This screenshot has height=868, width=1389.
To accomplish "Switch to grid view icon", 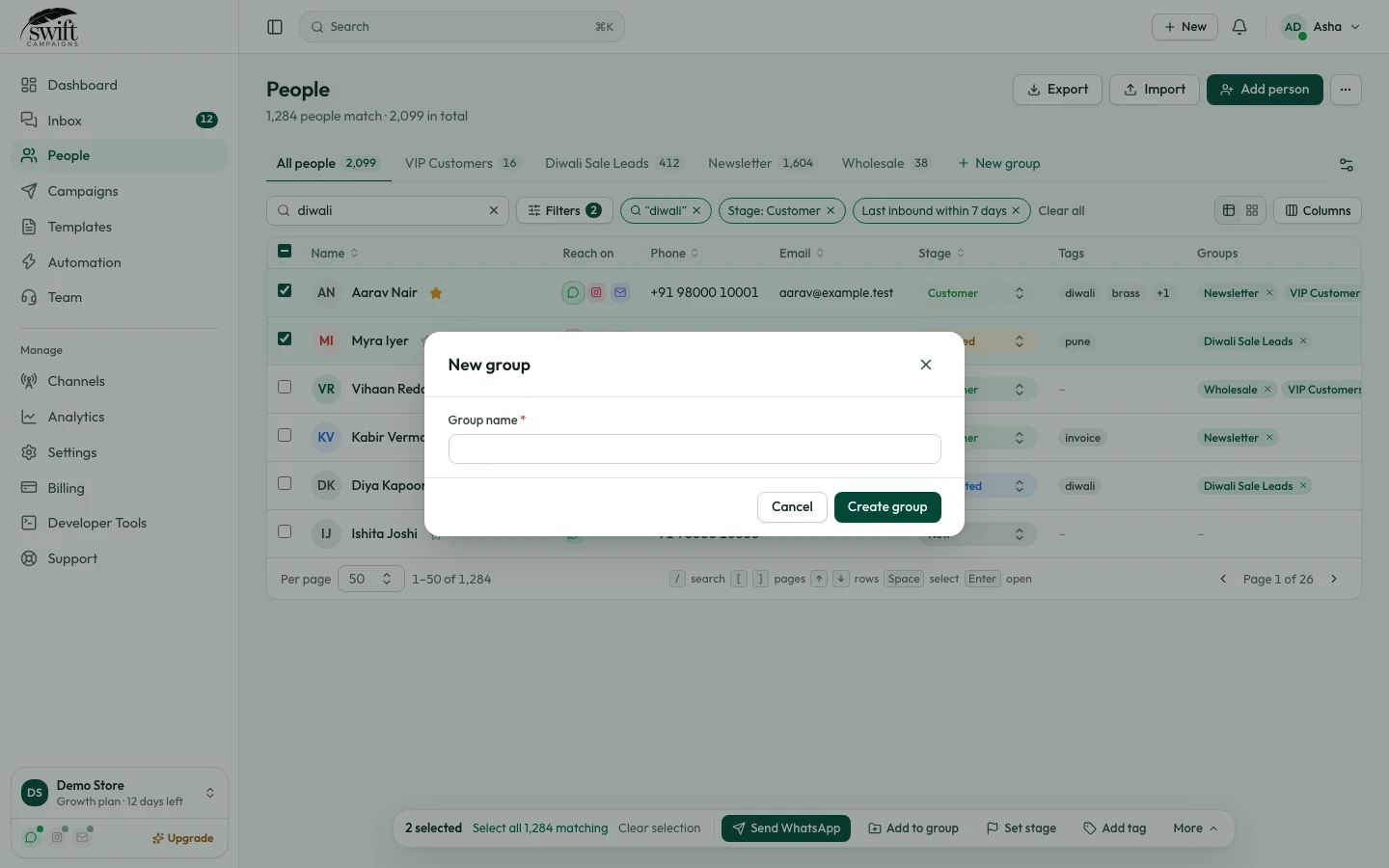I will tap(1252, 210).
